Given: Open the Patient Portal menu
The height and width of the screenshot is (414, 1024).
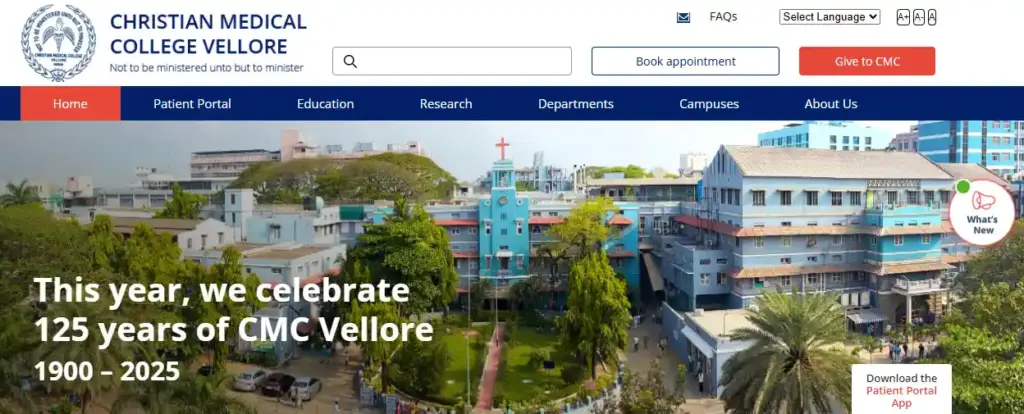Looking at the screenshot, I should [192, 104].
